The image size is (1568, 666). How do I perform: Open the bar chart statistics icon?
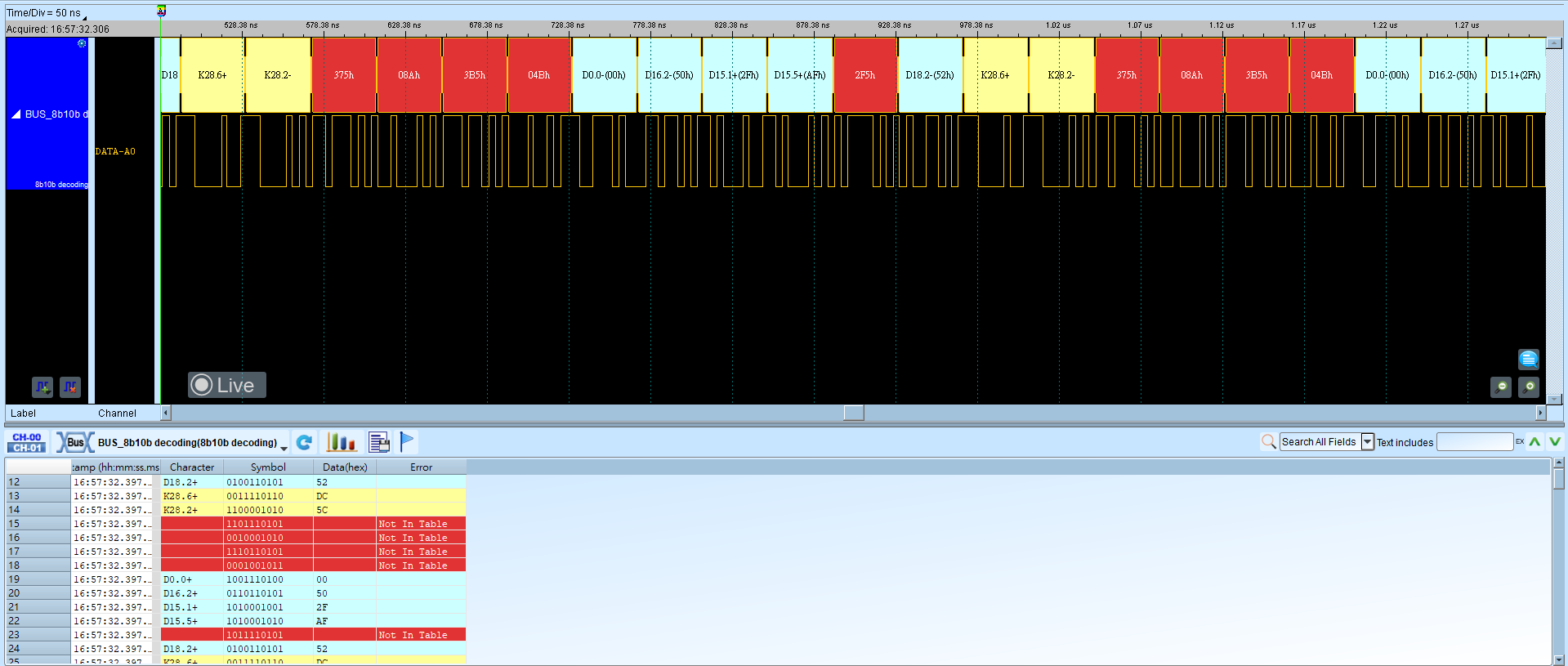tap(342, 442)
